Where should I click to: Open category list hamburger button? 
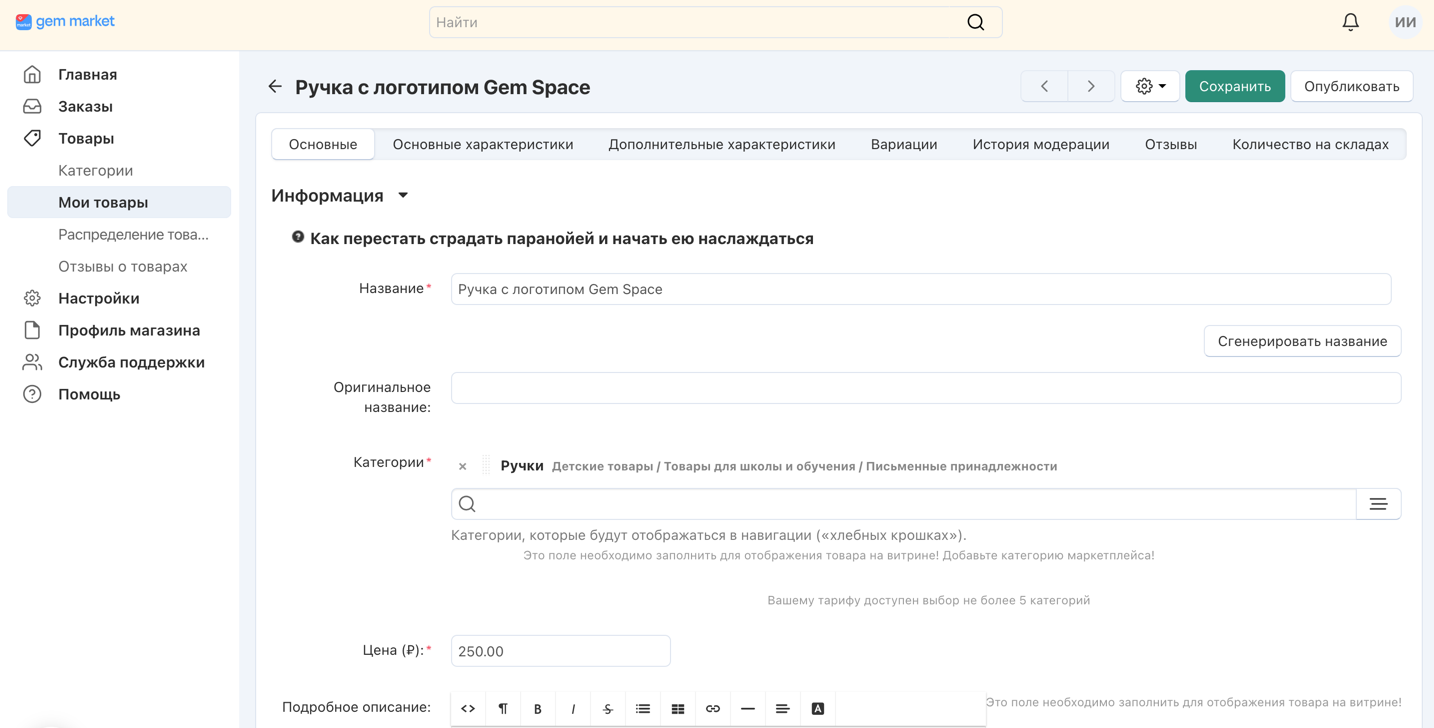(x=1378, y=504)
